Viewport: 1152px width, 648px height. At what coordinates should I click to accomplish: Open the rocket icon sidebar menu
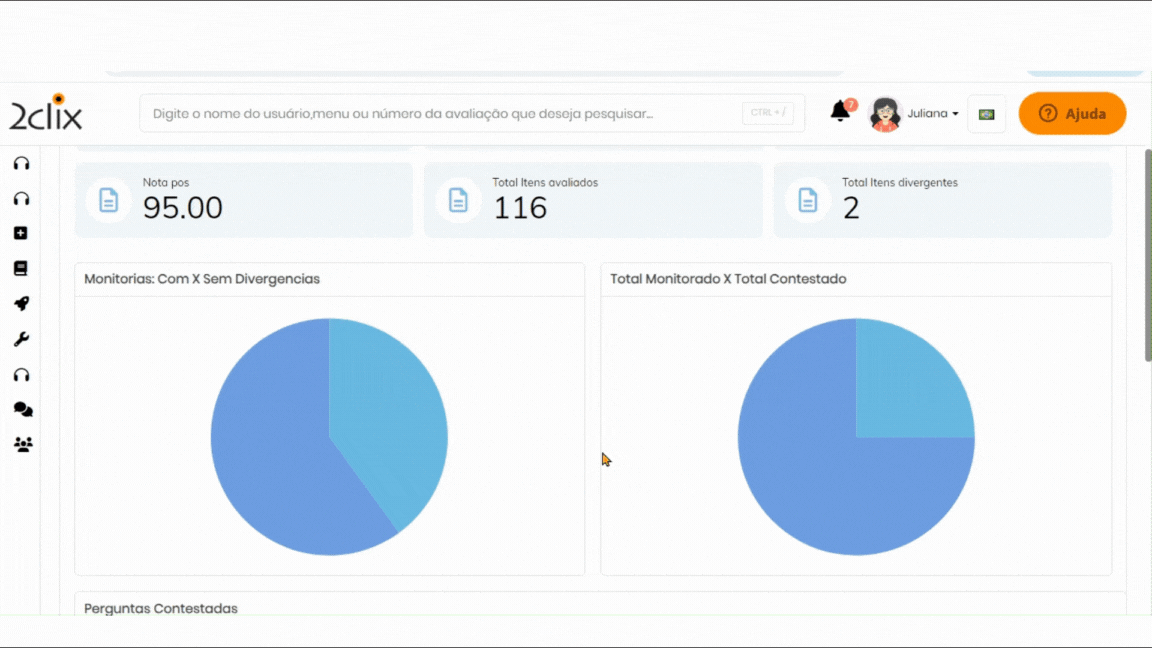tap(20, 304)
